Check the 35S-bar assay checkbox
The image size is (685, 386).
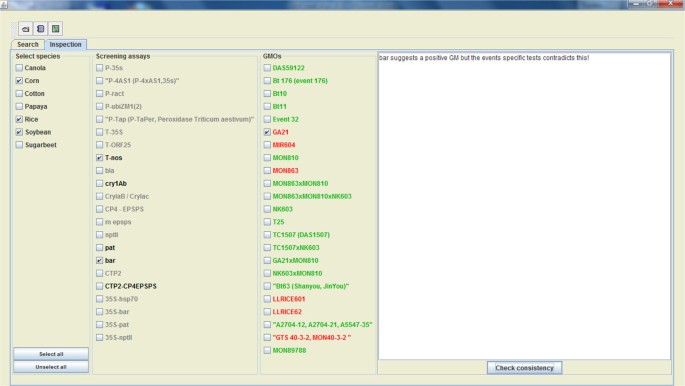[x=100, y=312]
